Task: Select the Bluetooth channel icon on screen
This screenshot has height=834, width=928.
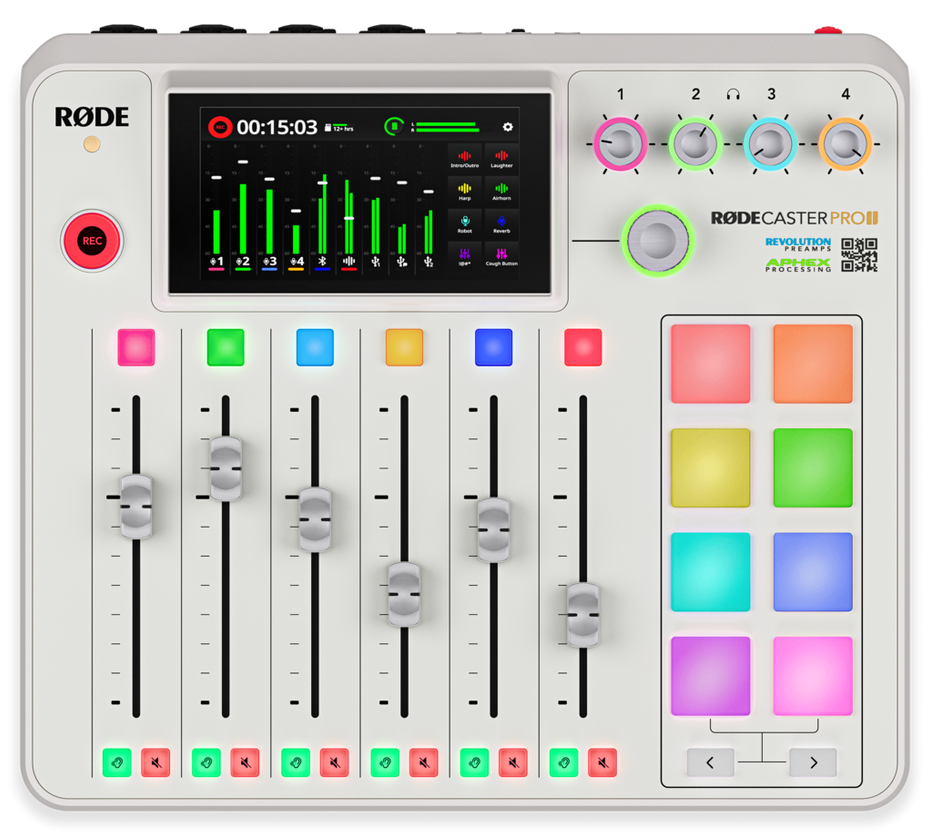Action: tap(322, 262)
